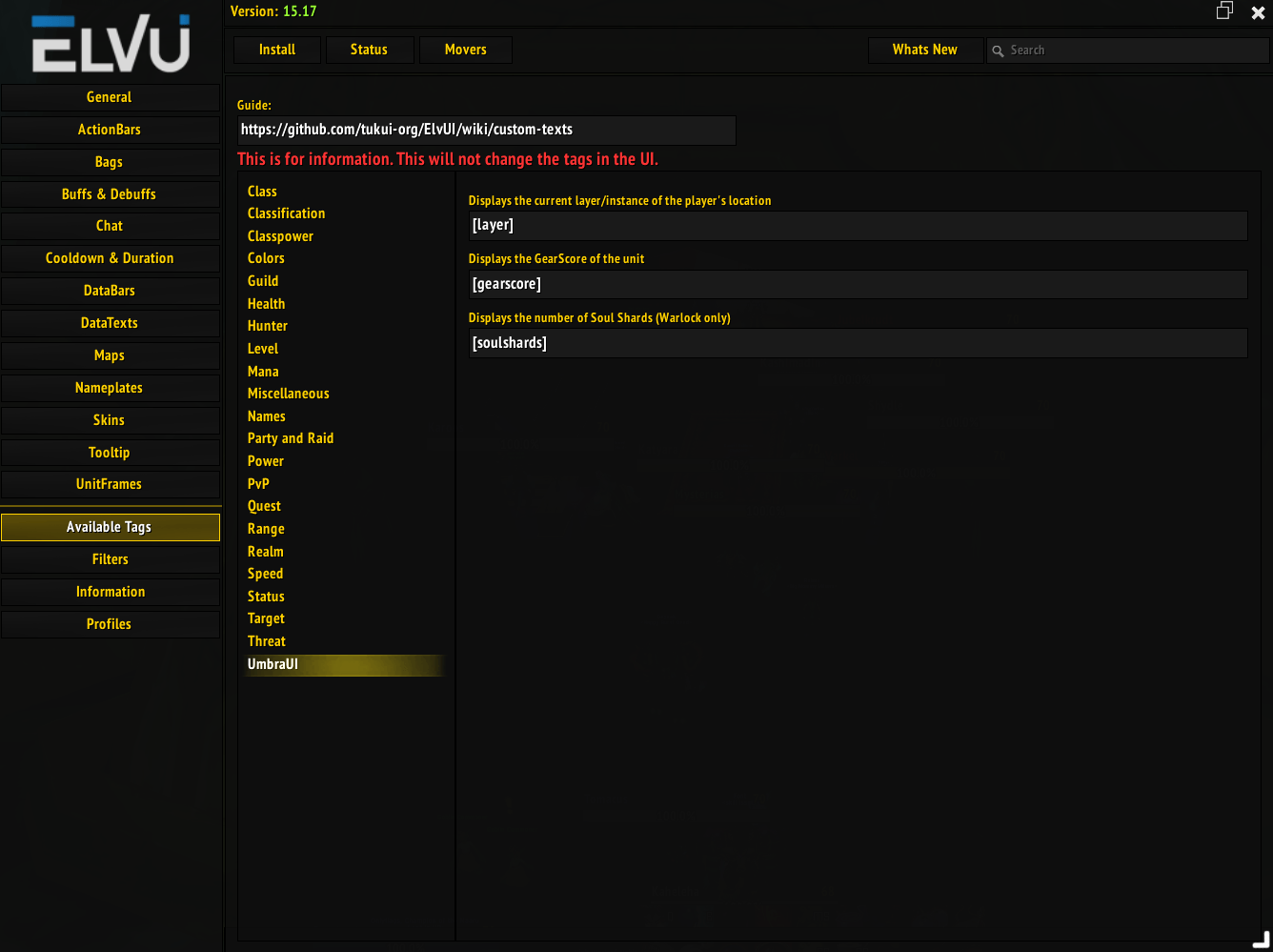The image size is (1273, 952).
Task: Go to DataTexts settings
Action: click(x=110, y=323)
